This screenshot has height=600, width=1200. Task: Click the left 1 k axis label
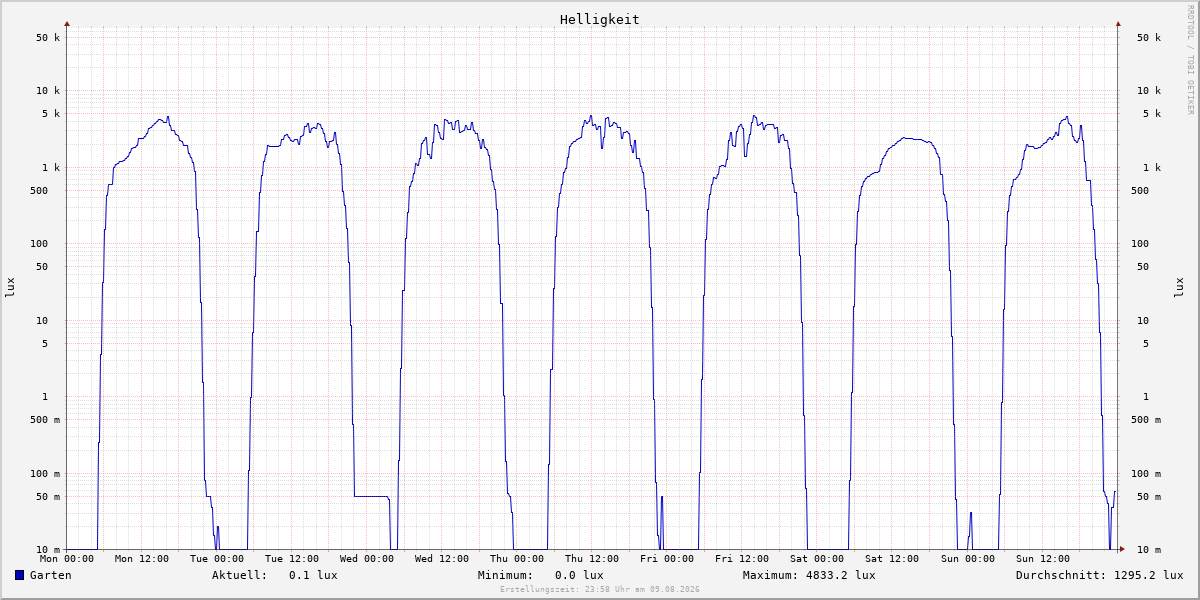pyautogui.click(x=49, y=168)
